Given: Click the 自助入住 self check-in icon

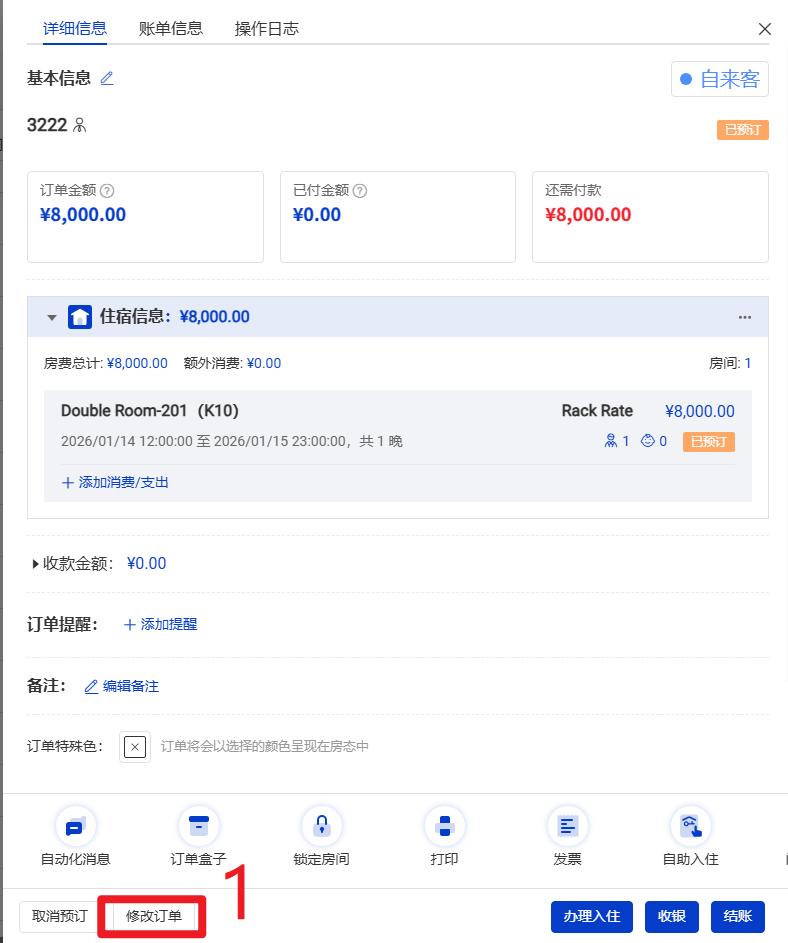Looking at the screenshot, I should (690, 827).
